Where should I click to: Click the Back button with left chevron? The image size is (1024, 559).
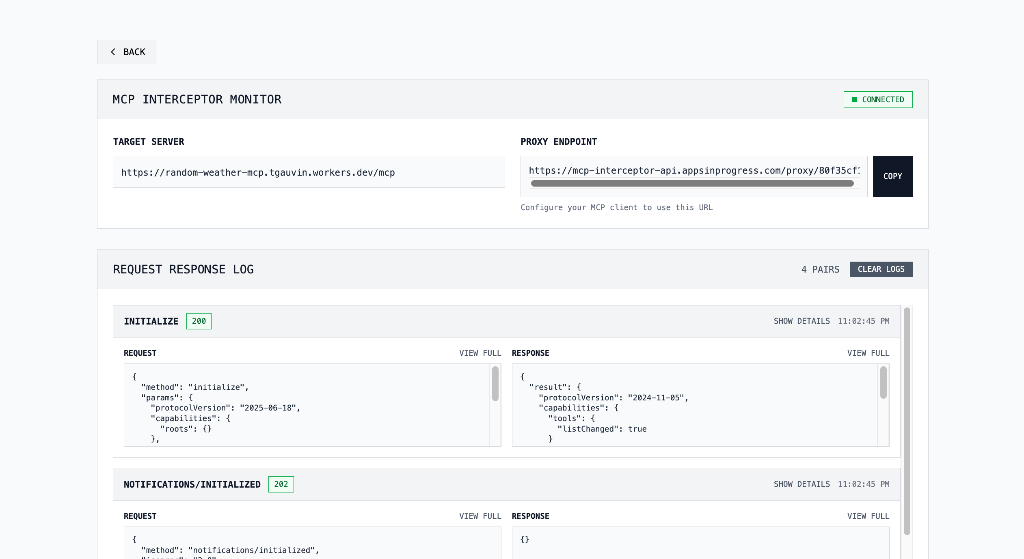point(127,52)
